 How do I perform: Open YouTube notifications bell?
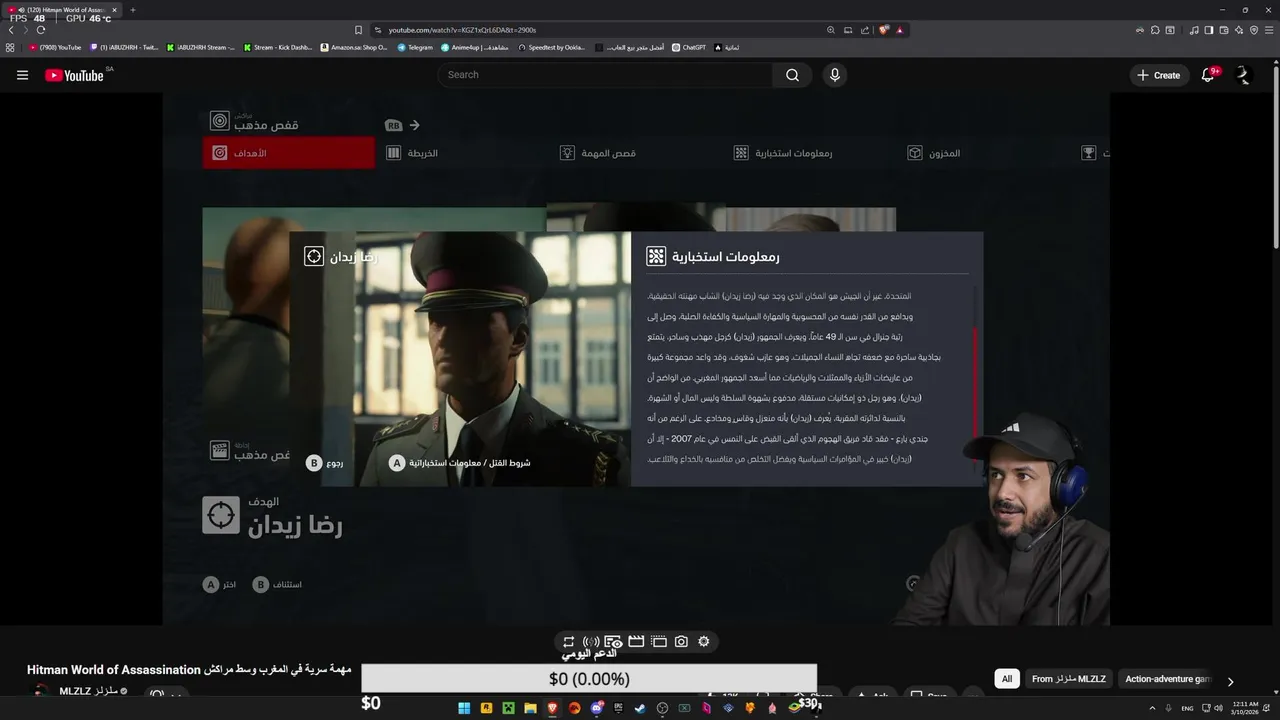(x=1208, y=75)
